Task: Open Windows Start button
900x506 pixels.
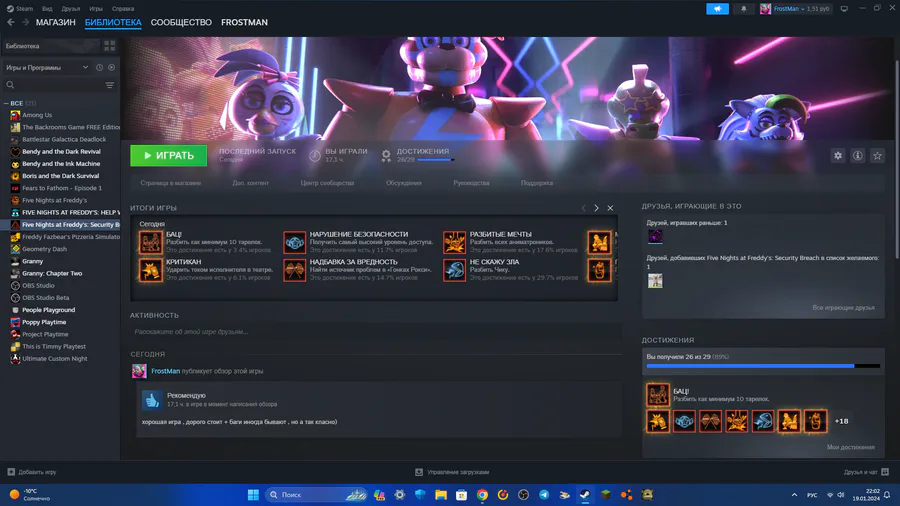Action: 253,495
